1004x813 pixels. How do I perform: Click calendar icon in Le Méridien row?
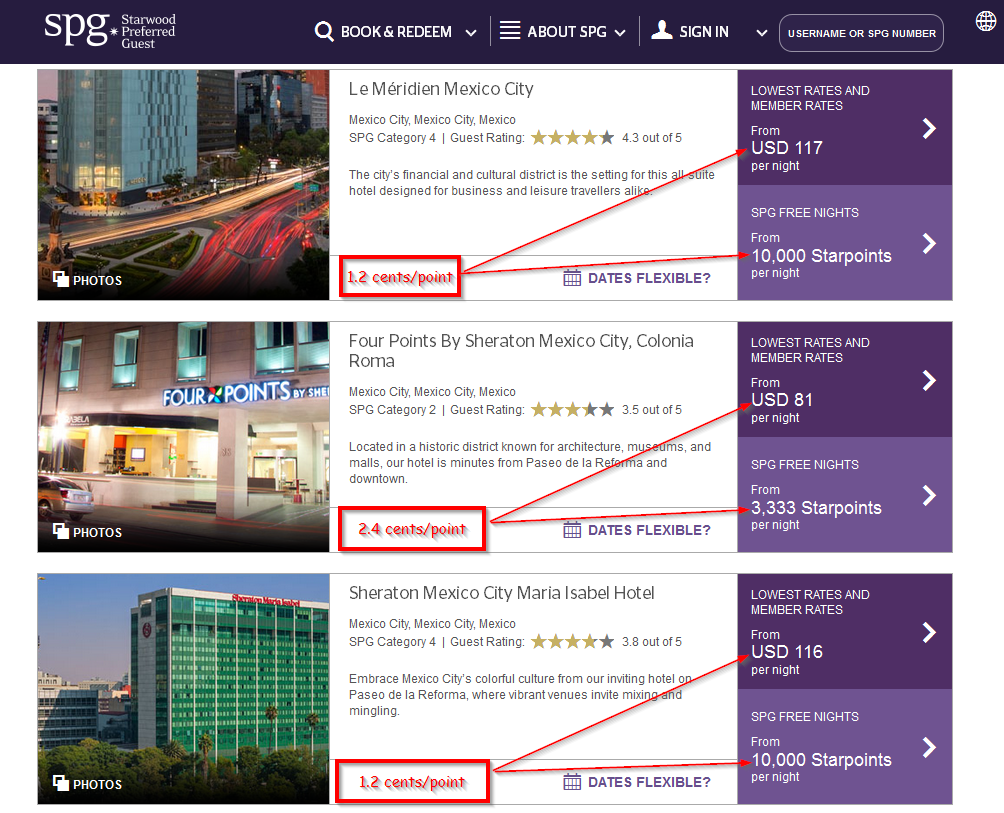pyautogui.click(x=572, y=278)
